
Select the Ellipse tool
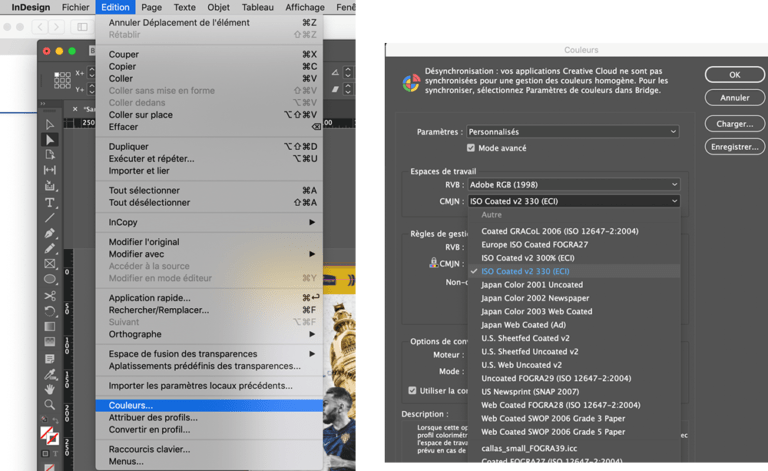pyautogui.click(x=49, y=279)
